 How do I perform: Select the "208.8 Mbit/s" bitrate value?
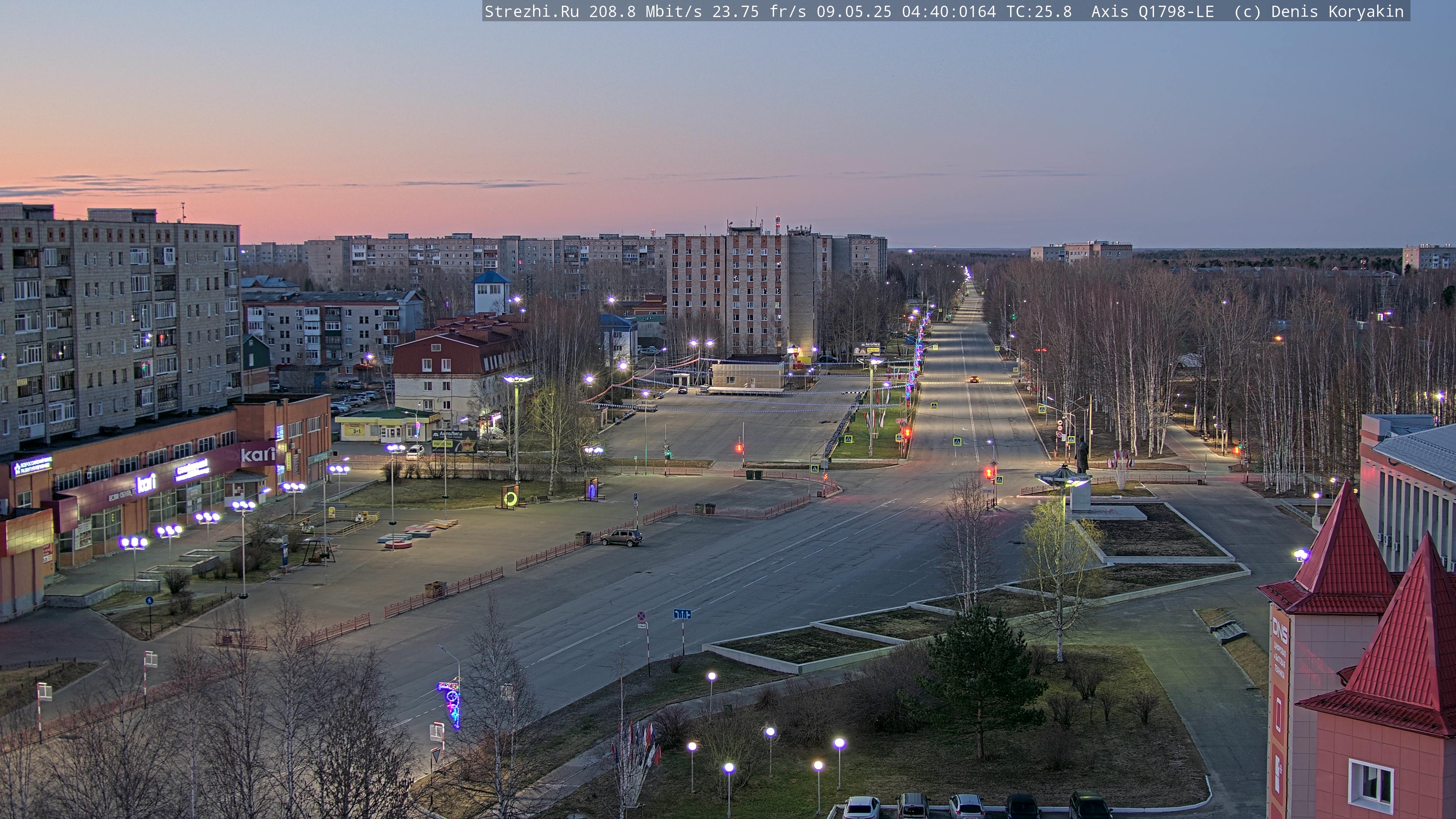pyautogui.click(x=645, y=12)
